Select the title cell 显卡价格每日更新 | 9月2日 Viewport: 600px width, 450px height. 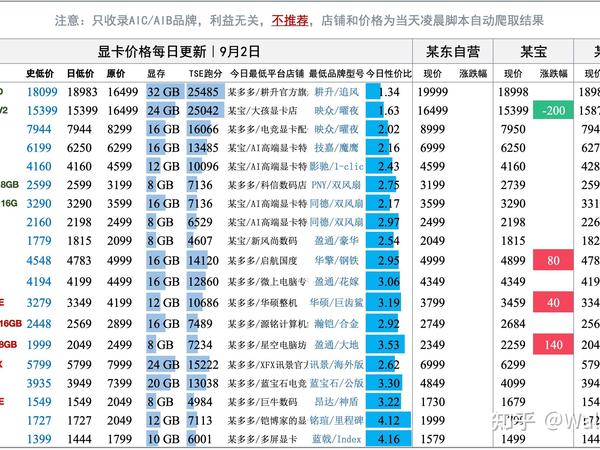click(x=179, y=52)
